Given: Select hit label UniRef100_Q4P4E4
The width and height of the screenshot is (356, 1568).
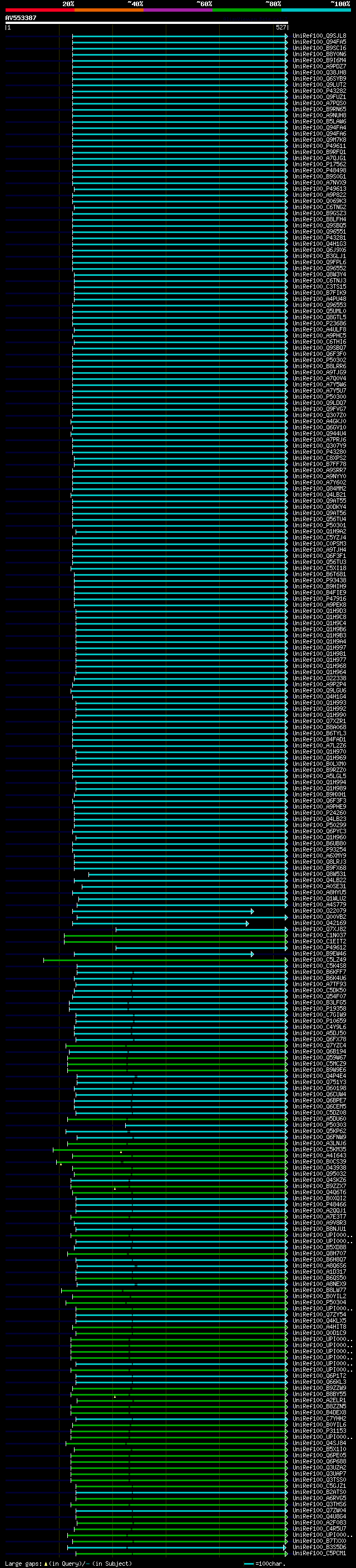Looking at the screenshot, I should point(319,1076).
